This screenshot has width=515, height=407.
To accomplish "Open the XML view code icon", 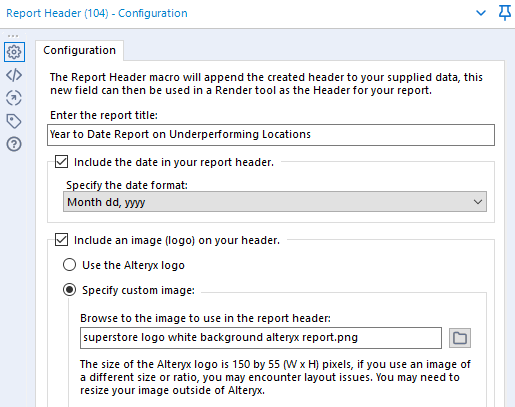I will click(14, 75).
